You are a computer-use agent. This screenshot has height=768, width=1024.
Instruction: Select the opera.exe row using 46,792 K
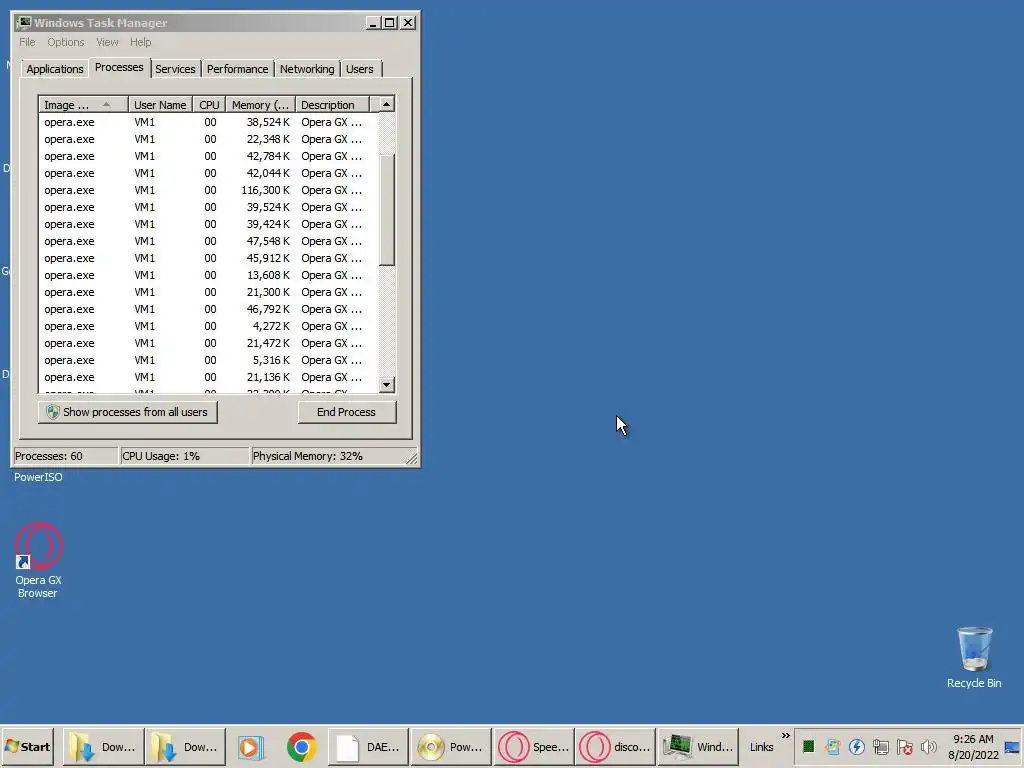(x=208, y=309)
